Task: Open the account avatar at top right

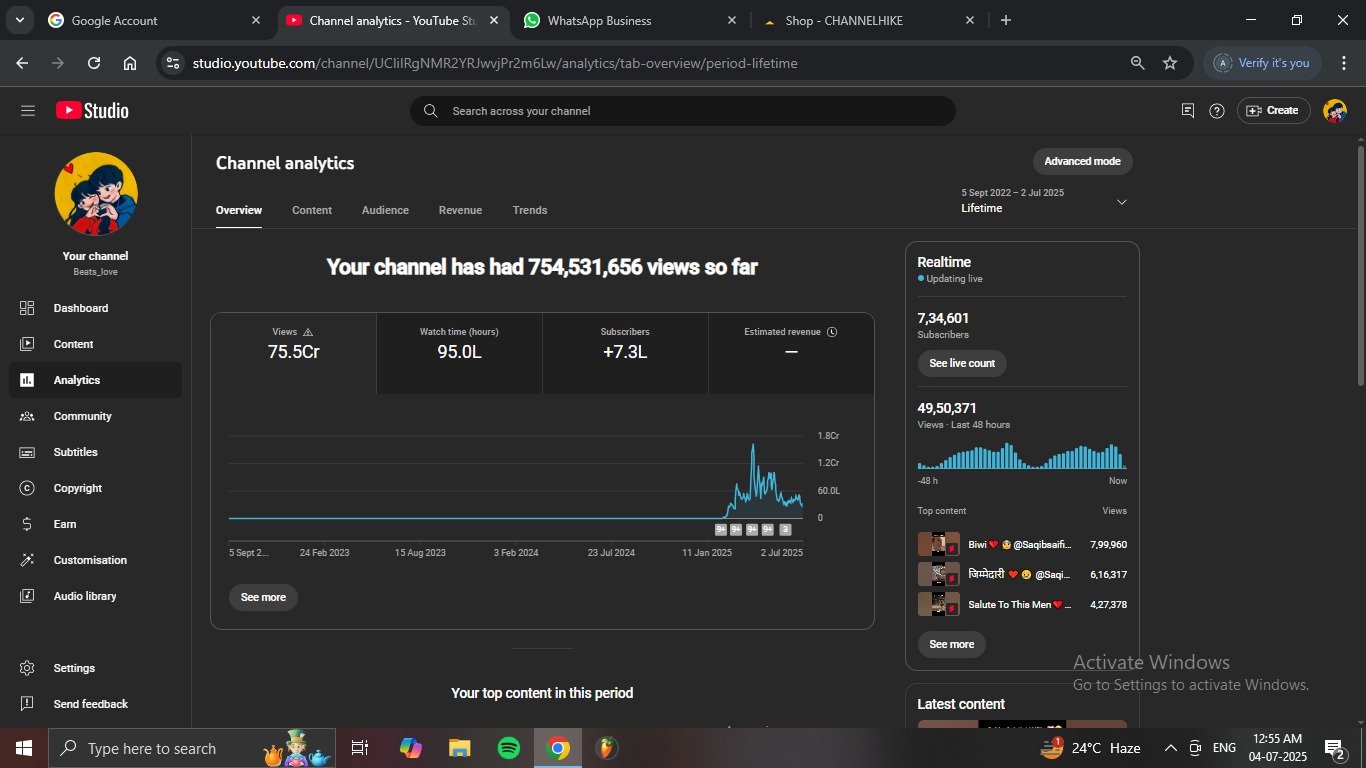Action: pyautogui.click(x=1335, y=111)
